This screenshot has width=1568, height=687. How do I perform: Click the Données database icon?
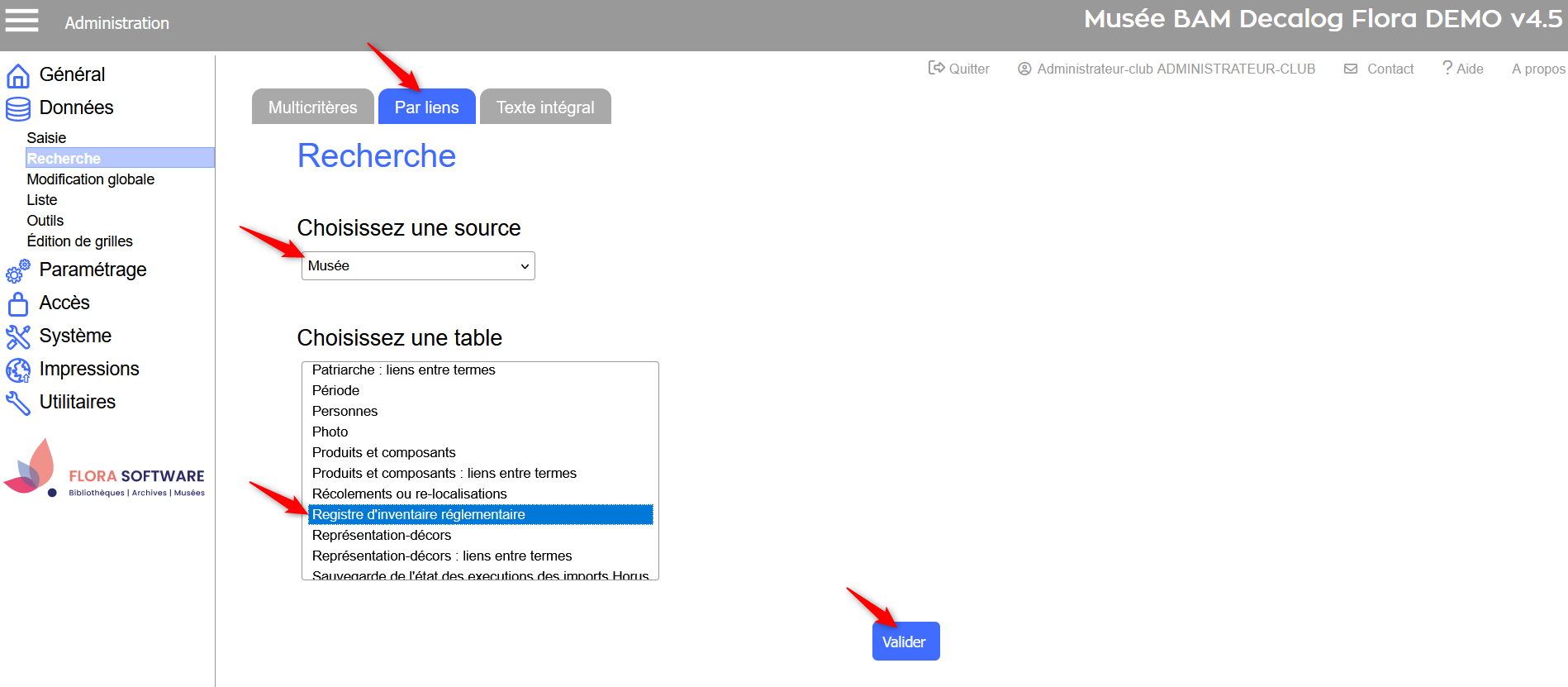[18, 108]
